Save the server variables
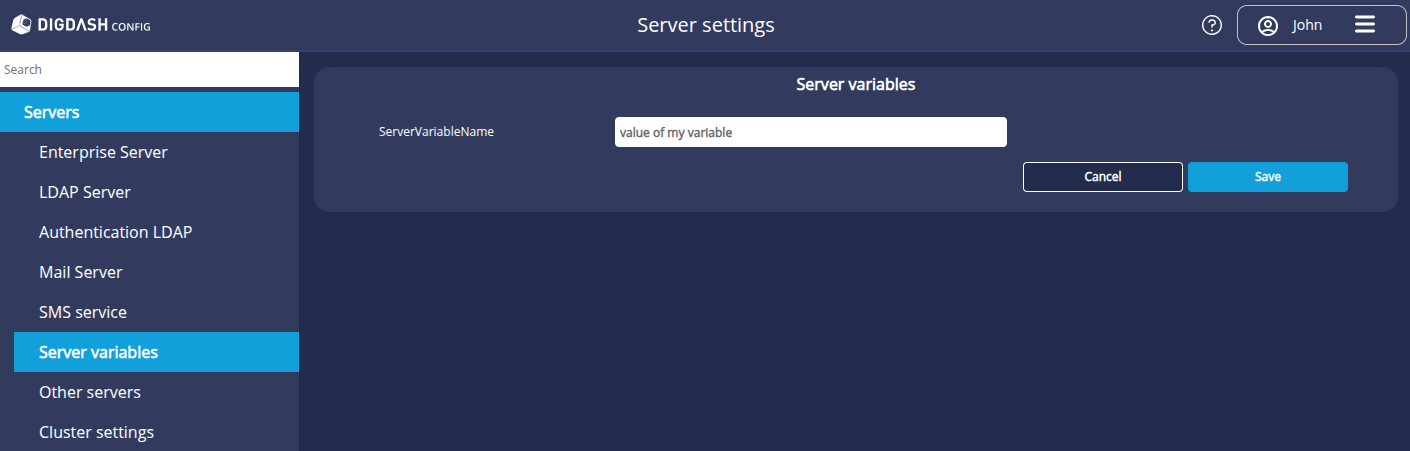The height and width of the screenshot is (451, 1410). click(1267, 177)
